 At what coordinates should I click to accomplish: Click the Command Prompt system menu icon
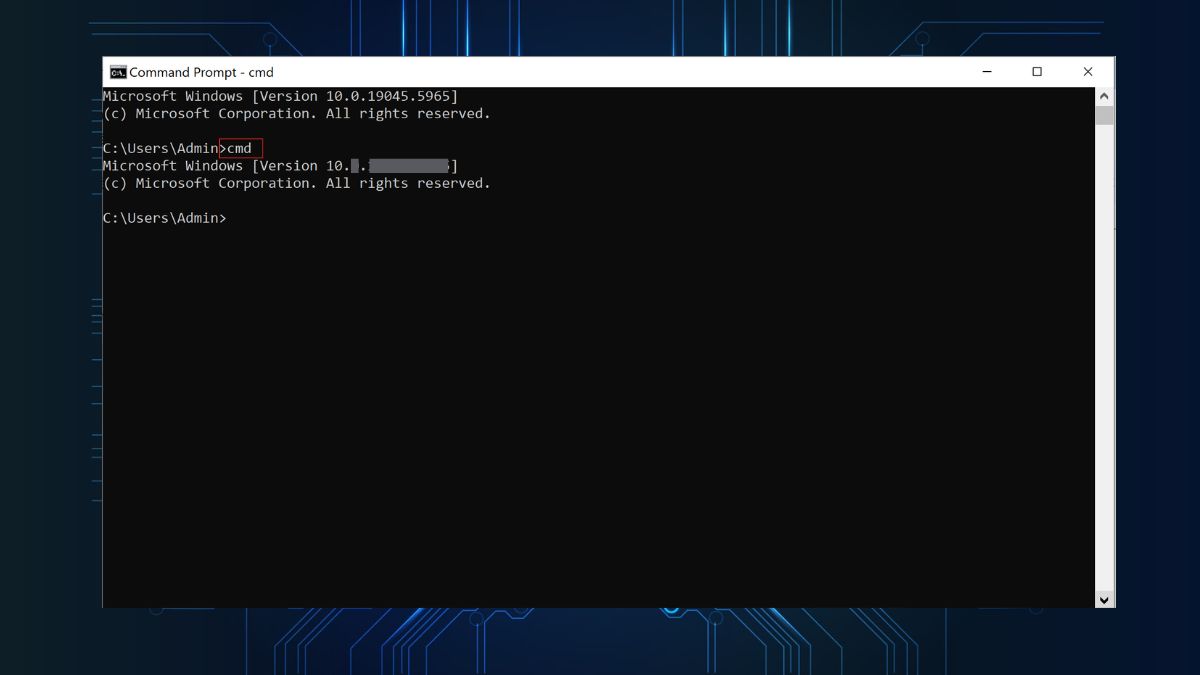point(118,72)
